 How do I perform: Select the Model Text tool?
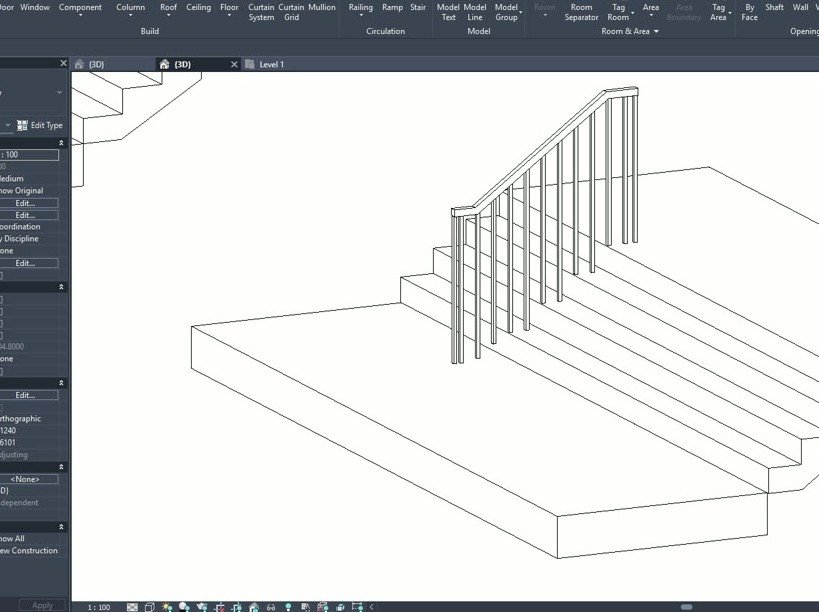coord(448,12)
